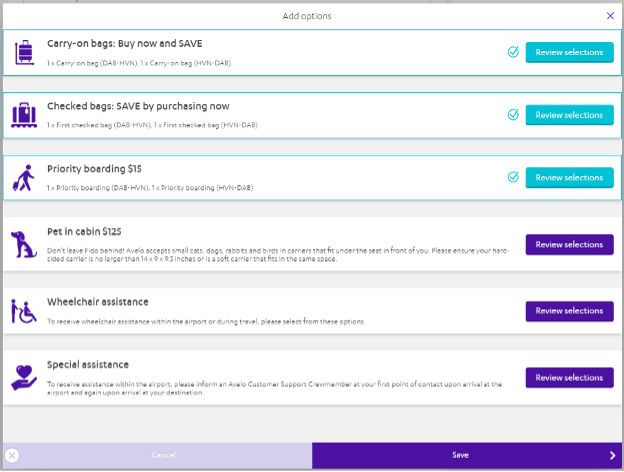Save the selected options
Viewport: 624px width, 472px height.
pos(465,455)
